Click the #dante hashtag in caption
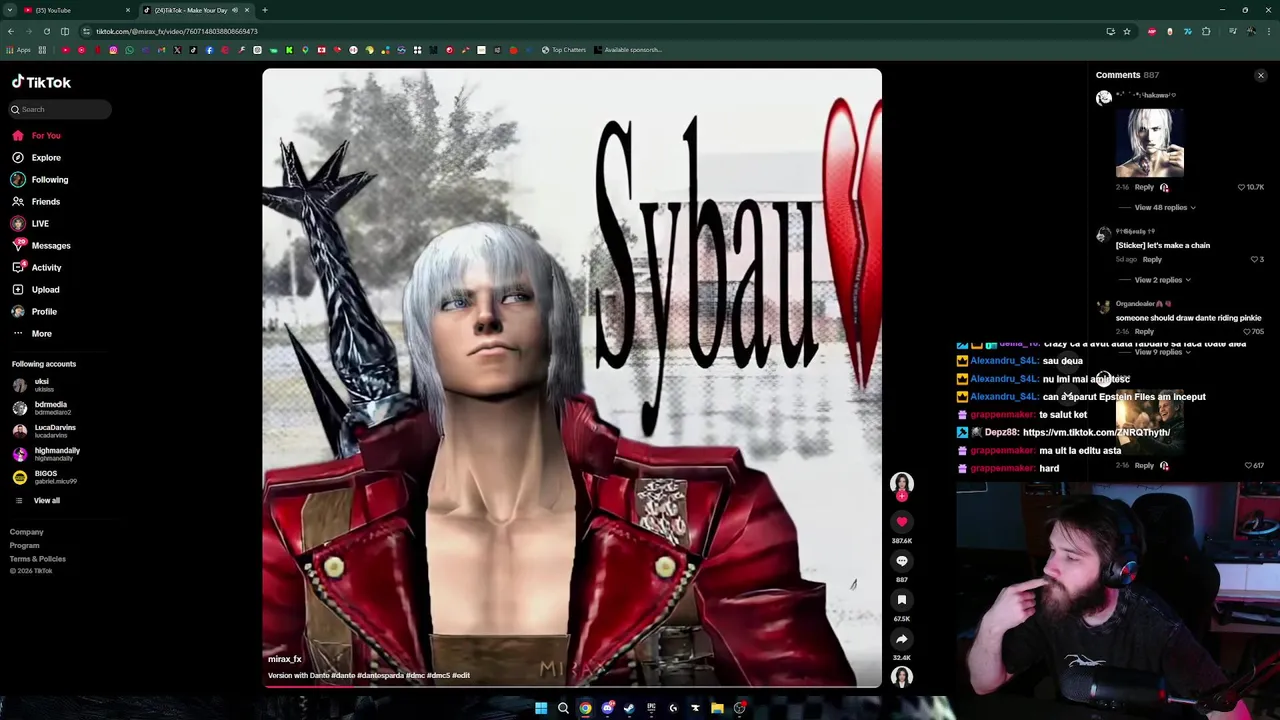 [x=344, y=676]
